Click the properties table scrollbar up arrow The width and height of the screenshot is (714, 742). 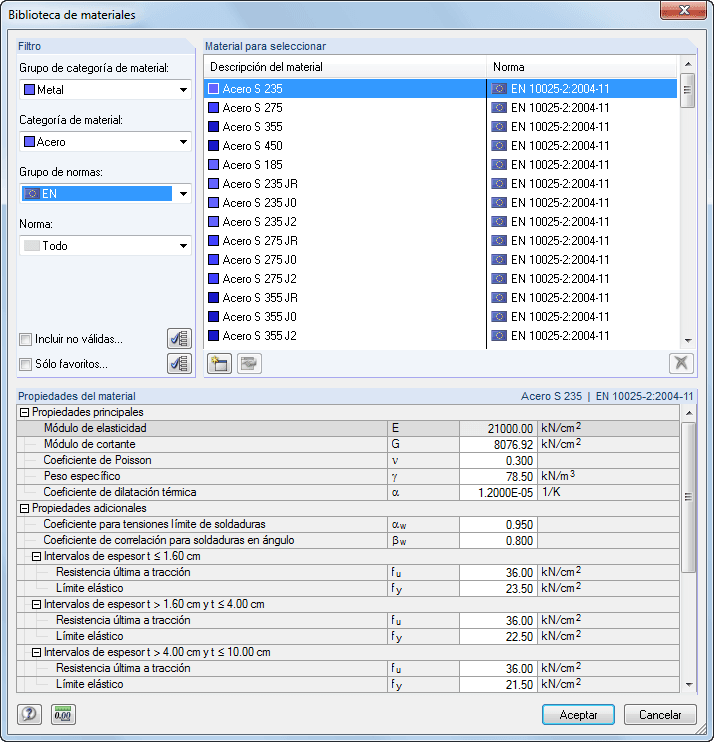click(x=688, y=413)
